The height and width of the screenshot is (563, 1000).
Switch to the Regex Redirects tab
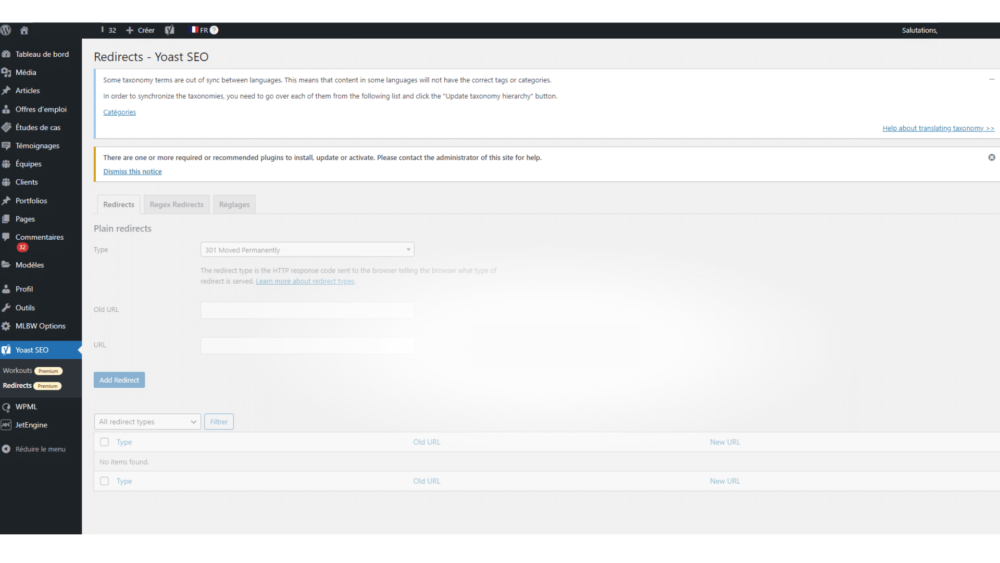pos(177,205)
